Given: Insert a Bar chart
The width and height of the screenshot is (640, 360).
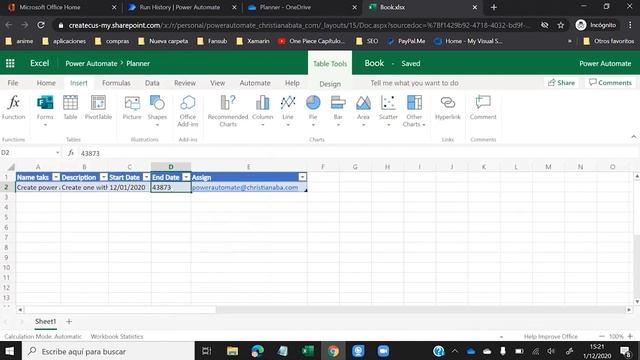Looking at the screenshot, I should click(x=338, y=109).
